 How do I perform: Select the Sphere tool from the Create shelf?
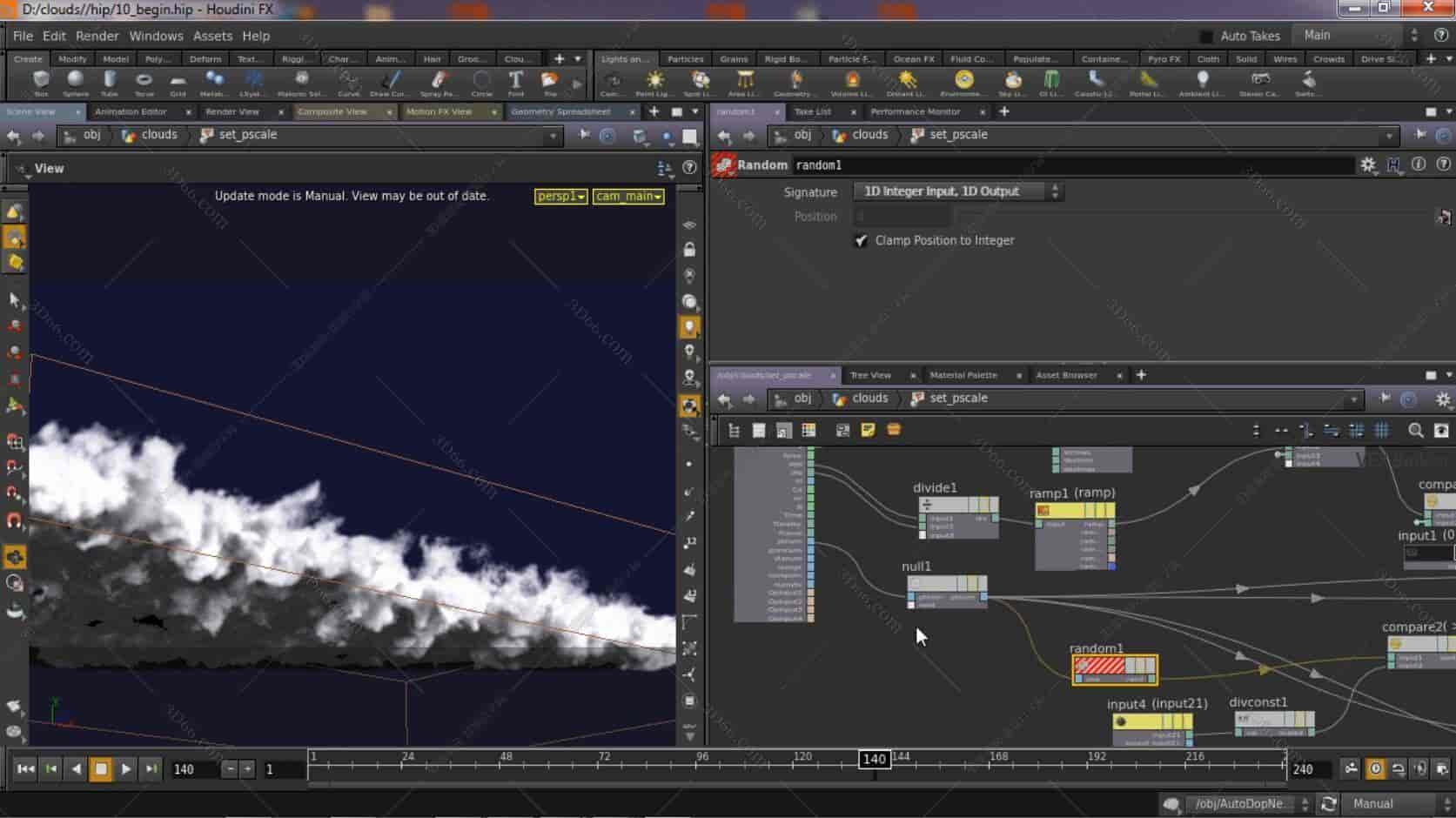coord(75,84)
